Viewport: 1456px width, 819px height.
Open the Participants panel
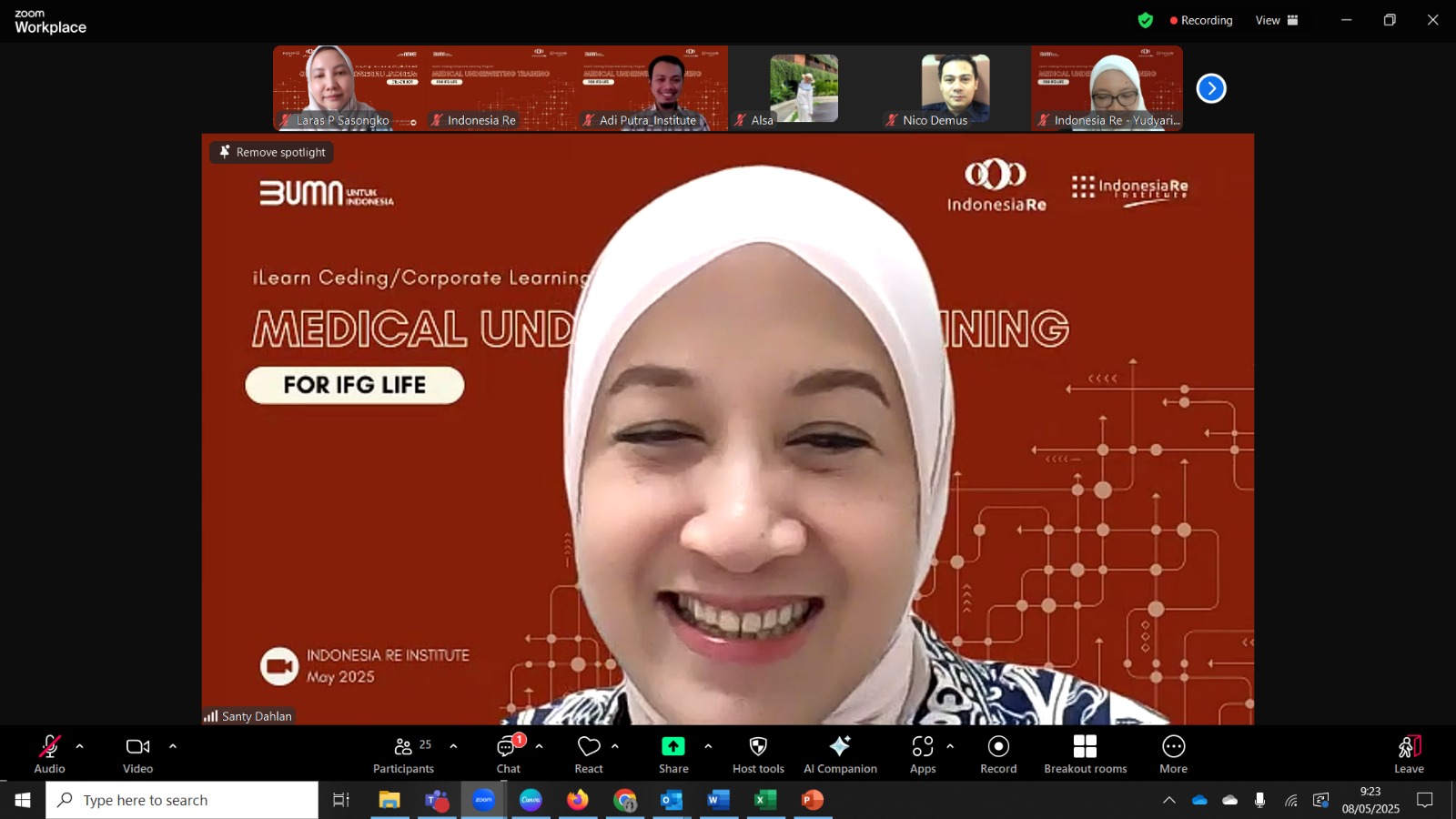(403, 754)
